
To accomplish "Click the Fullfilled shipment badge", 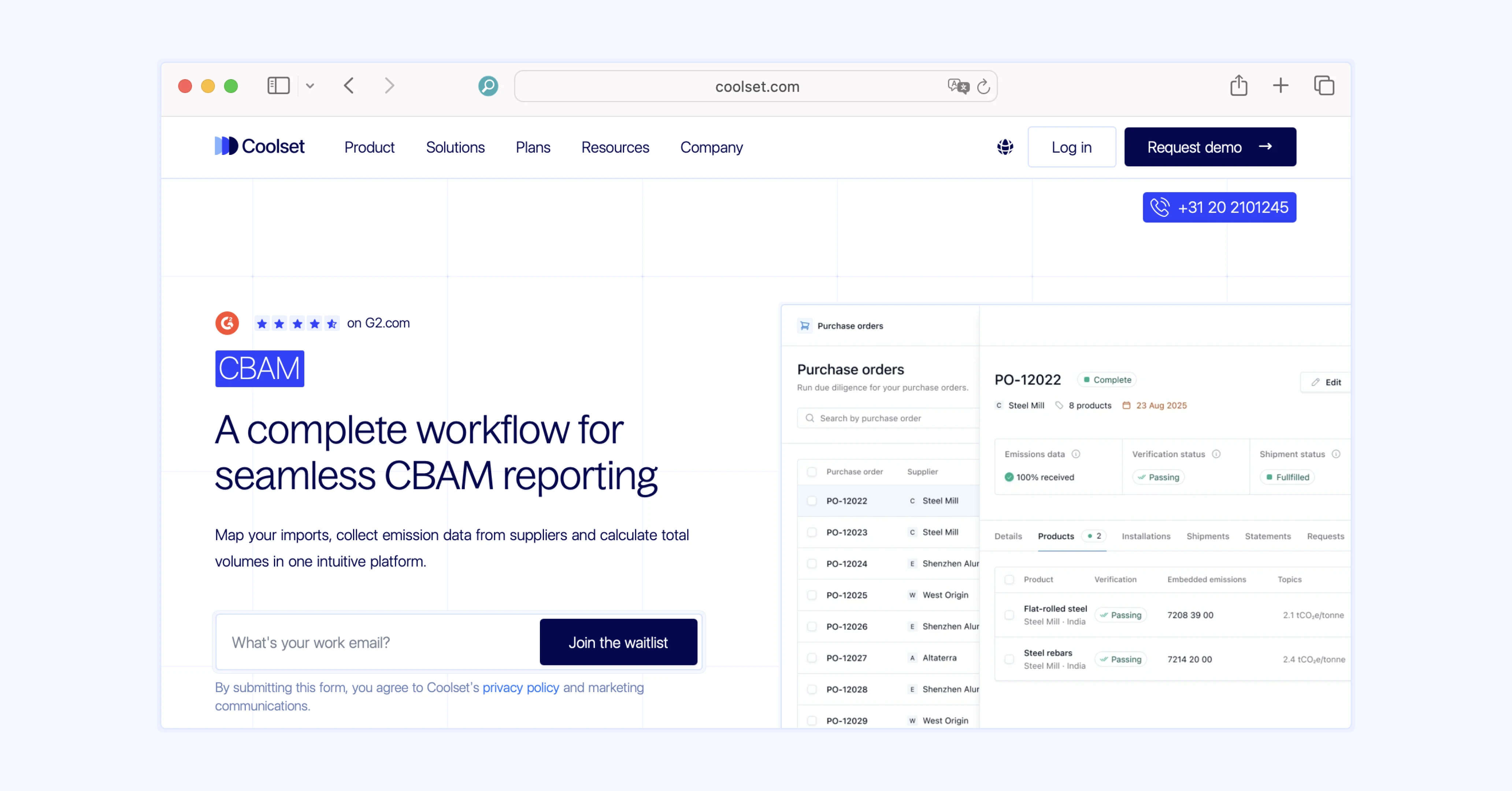I will pos(1287,477).
